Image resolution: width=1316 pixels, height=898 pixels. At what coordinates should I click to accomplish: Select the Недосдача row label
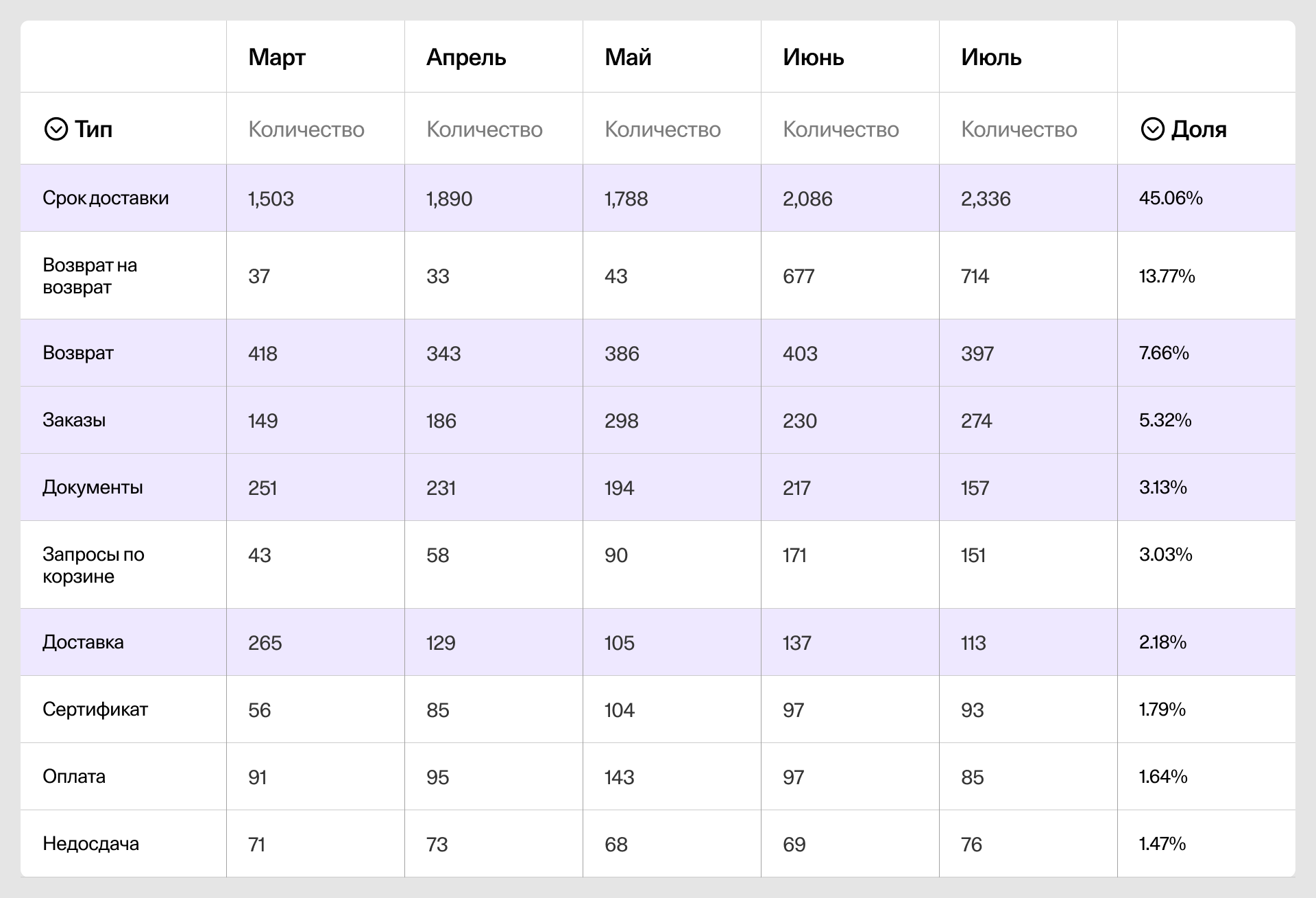click(x=90, y=844)
